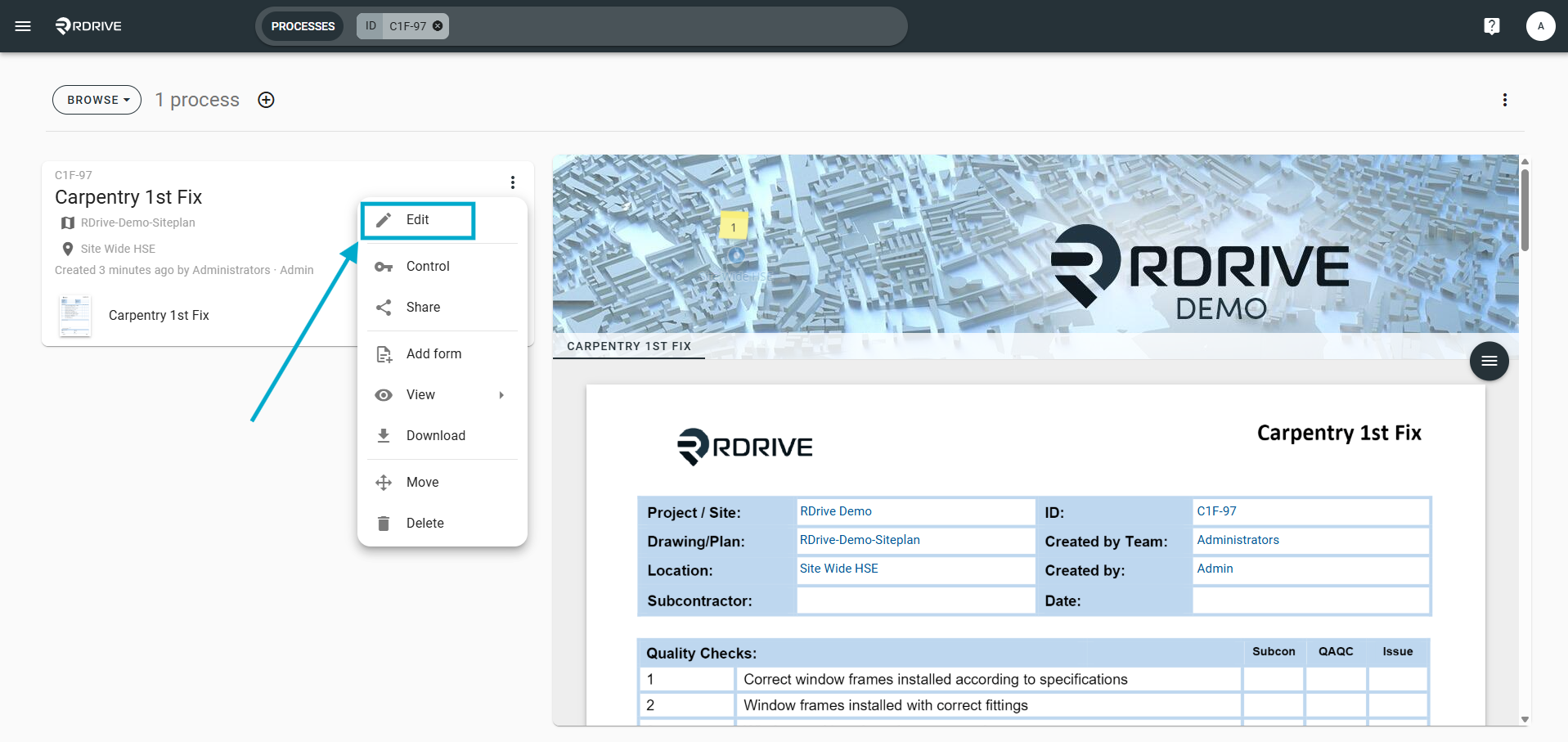Tick Subcon cell for quality check 2
The height and width of the screenshot is (742, 1568).
click(x=1274, y=705)
